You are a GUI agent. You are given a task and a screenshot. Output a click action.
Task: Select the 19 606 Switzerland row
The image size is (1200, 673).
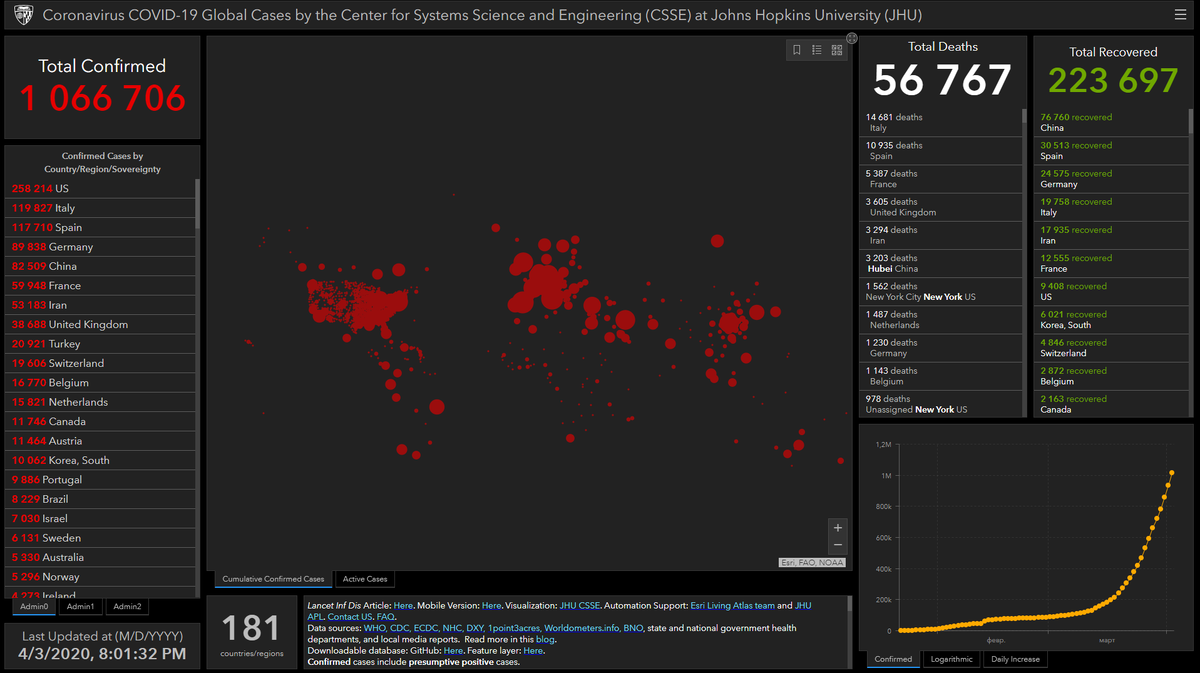pos(100,363)
